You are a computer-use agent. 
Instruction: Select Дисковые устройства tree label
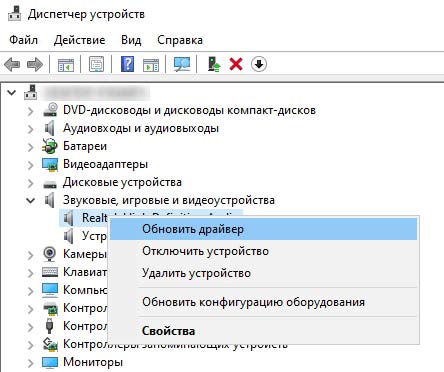(x=122, y=182)
